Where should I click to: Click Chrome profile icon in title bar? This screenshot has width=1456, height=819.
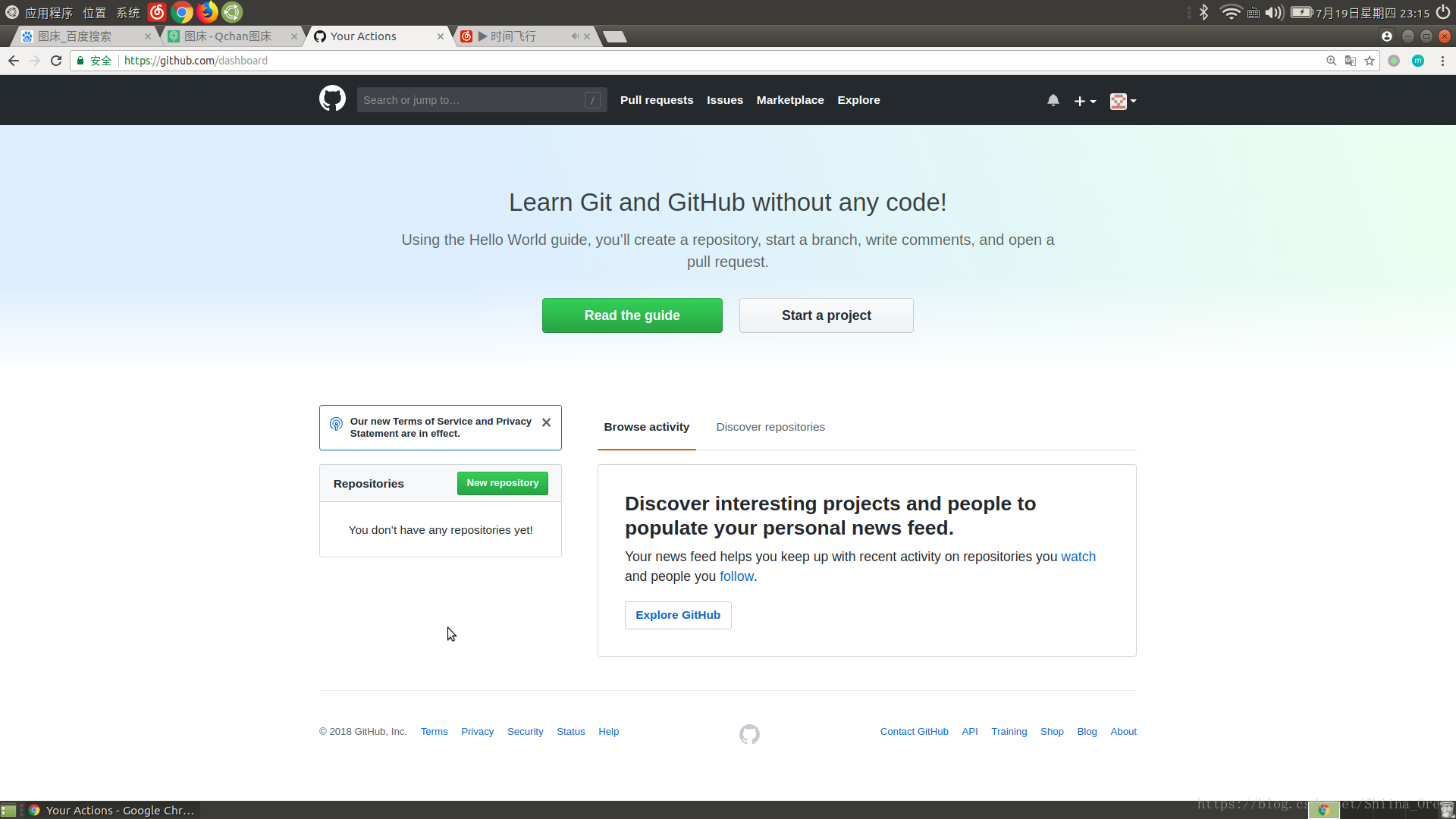coord(1387,36)
